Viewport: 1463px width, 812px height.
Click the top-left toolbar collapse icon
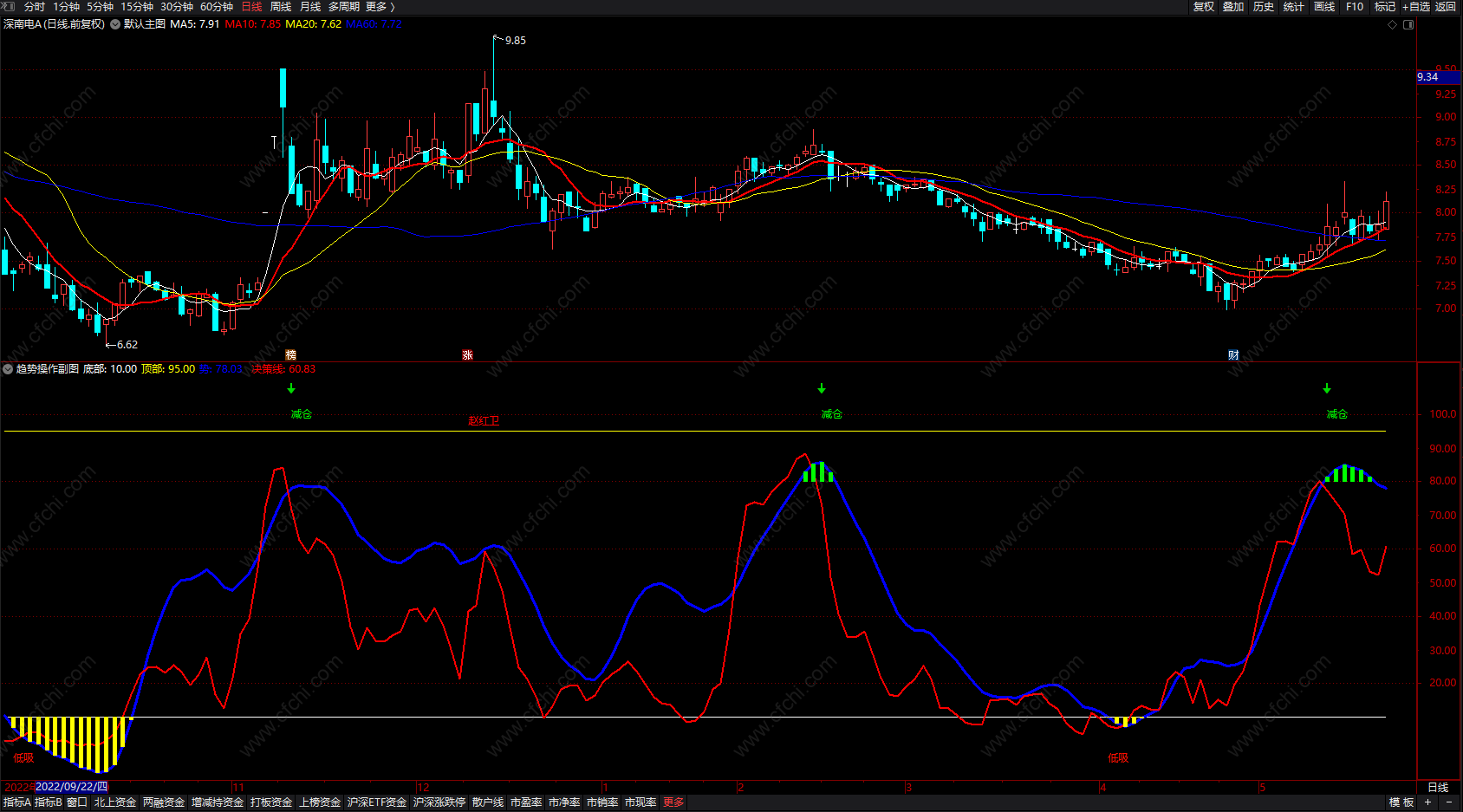pos(9,6)
